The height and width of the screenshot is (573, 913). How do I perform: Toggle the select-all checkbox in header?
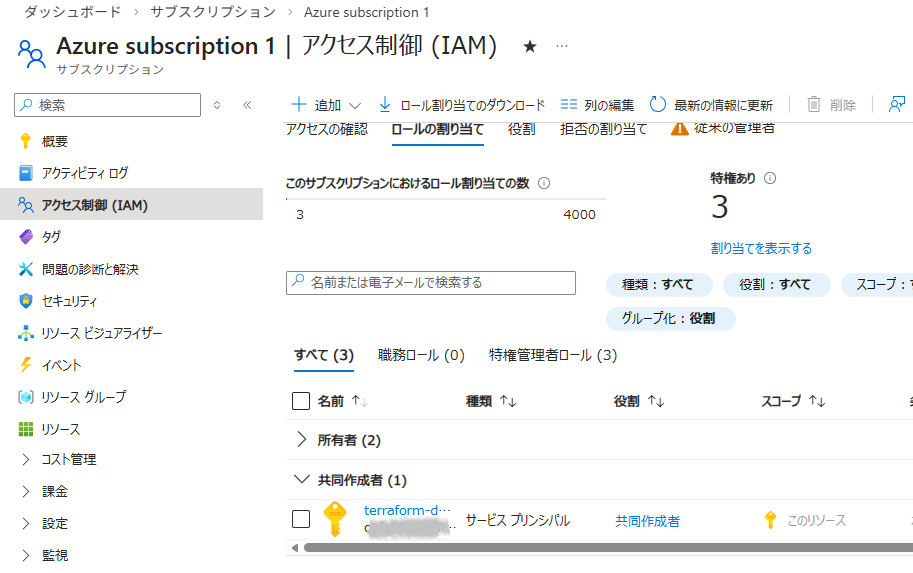(301, 401)
